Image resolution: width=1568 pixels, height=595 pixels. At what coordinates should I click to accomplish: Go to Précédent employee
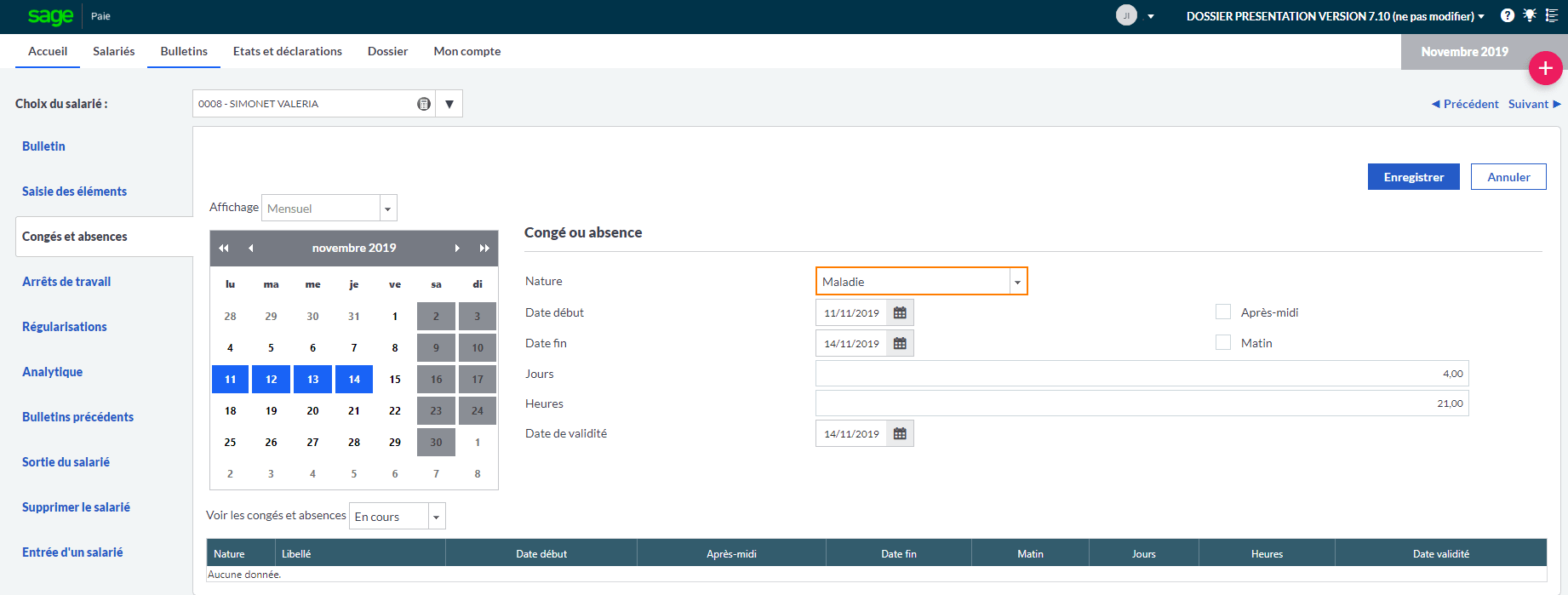[1465, 104]
